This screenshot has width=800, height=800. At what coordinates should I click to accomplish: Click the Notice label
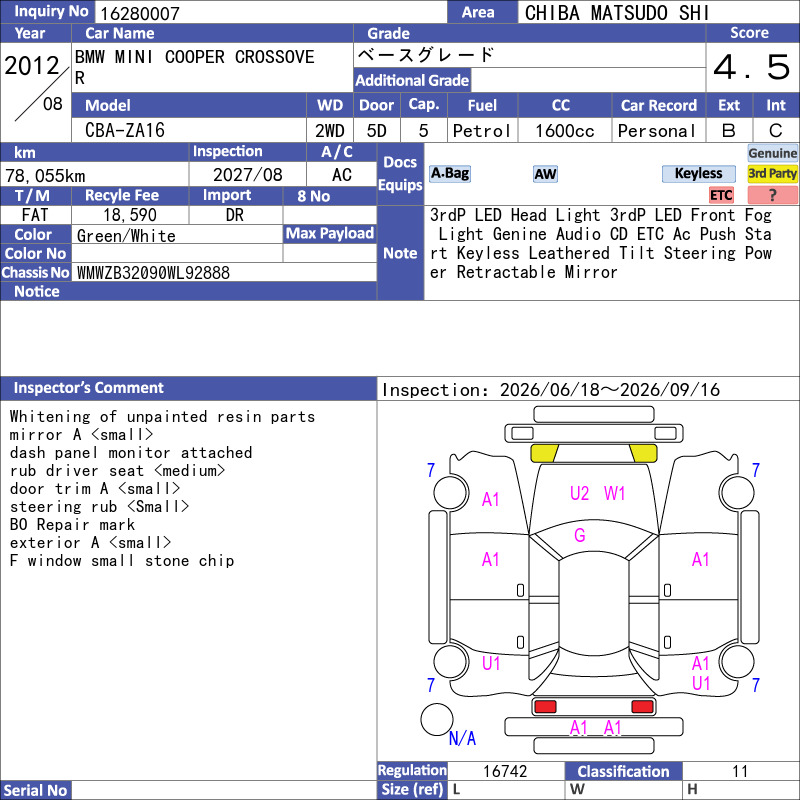click(x=37, y=291)
